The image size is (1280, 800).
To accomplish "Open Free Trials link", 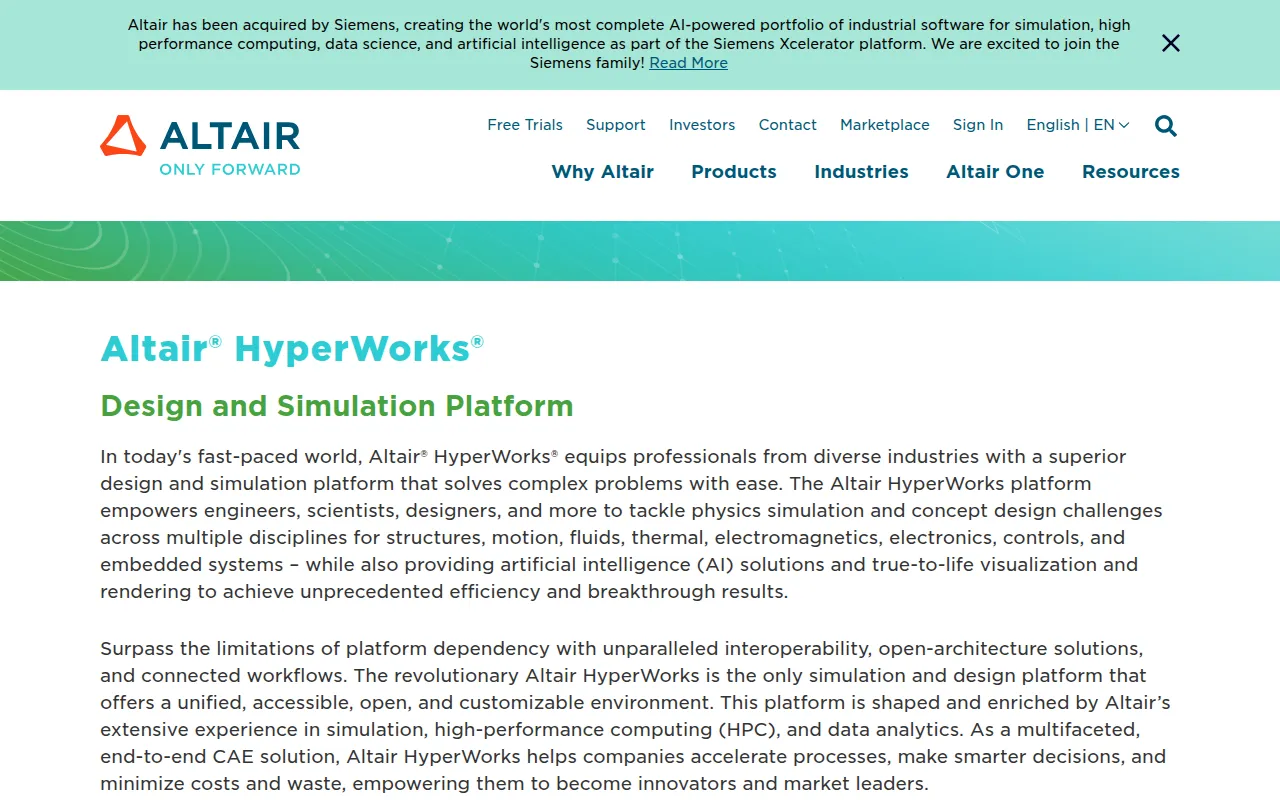I will [x=525, y=125].
